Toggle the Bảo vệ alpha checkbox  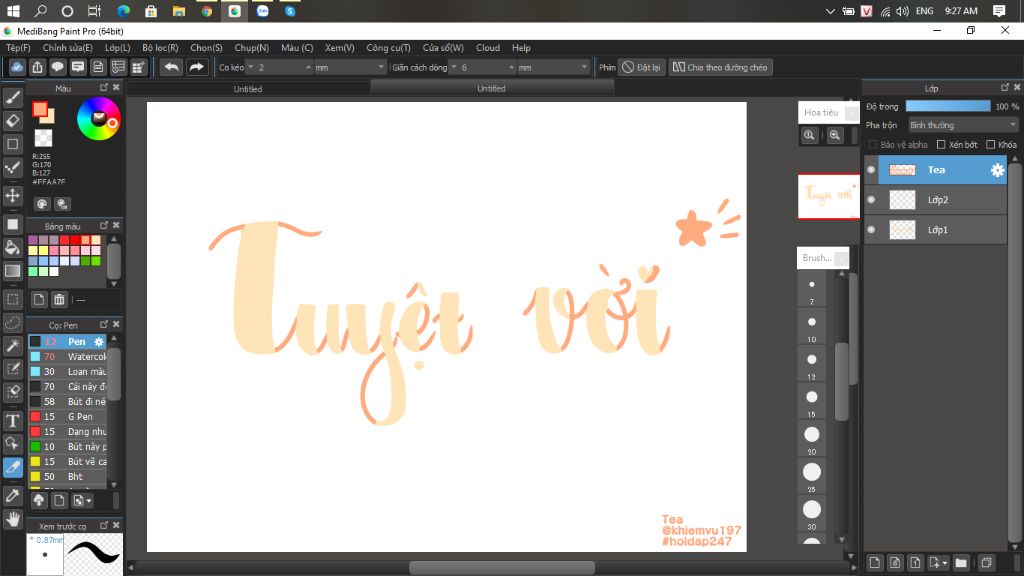point(872,144)
